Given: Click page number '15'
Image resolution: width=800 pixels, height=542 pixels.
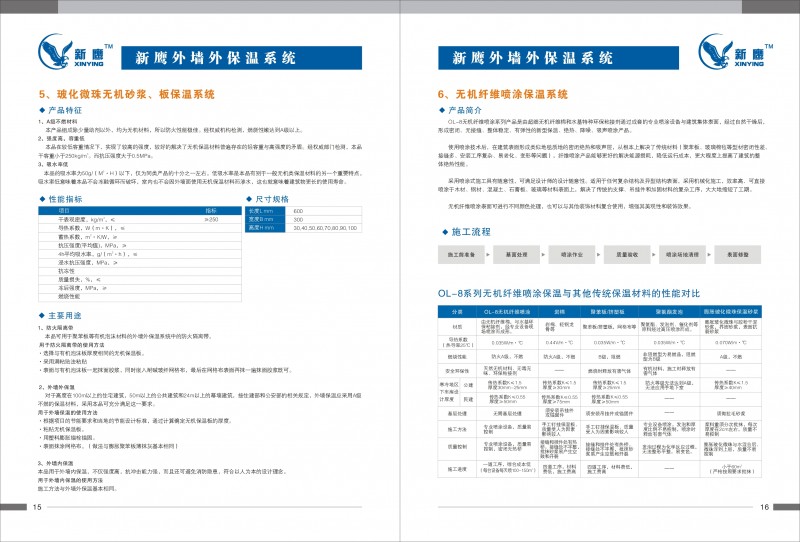Looking at the screenshot, I should (37, 507).
